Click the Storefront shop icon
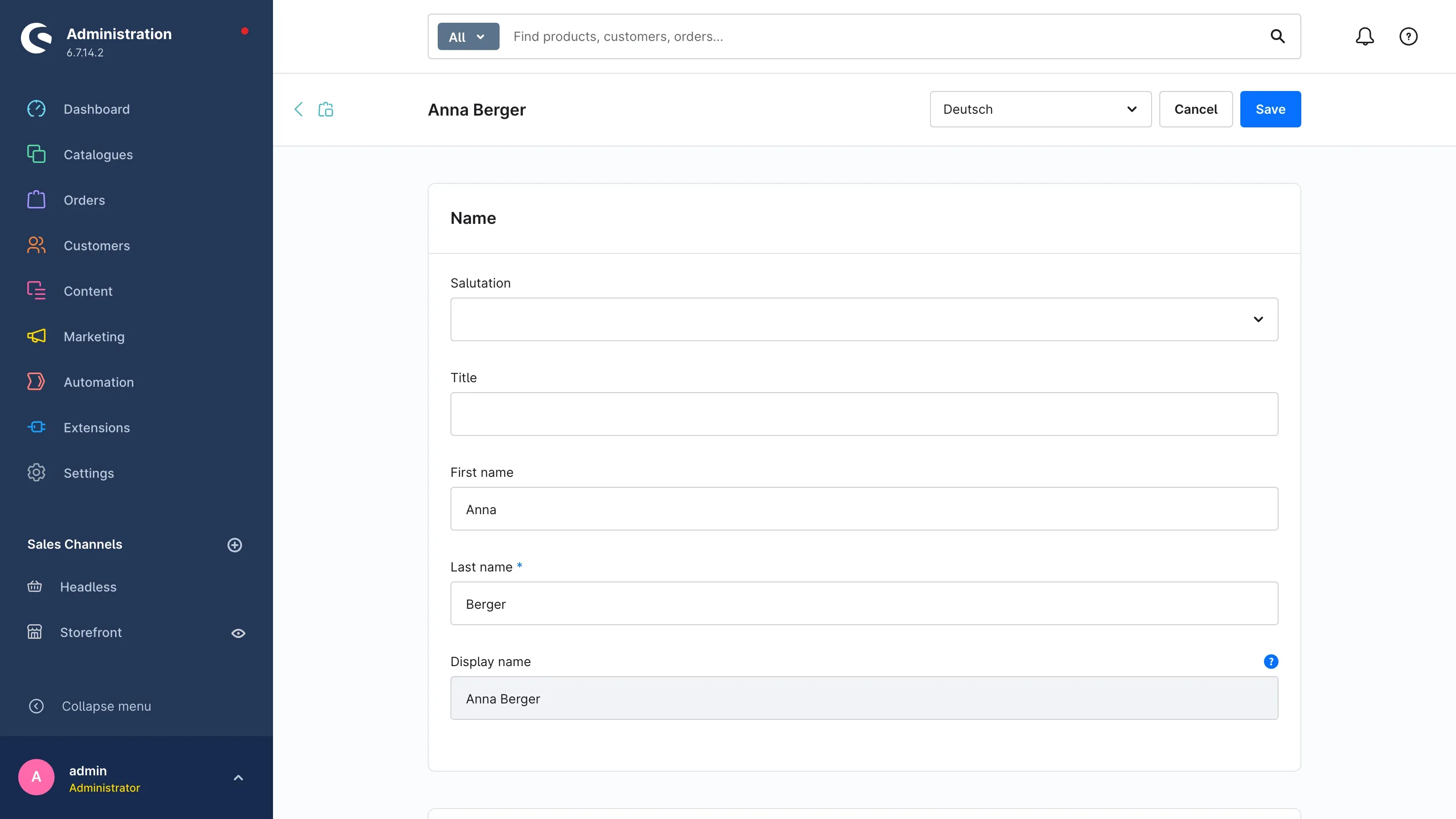Image resolution: width=1456 pixels, height=819 pixels. (35, 632)
